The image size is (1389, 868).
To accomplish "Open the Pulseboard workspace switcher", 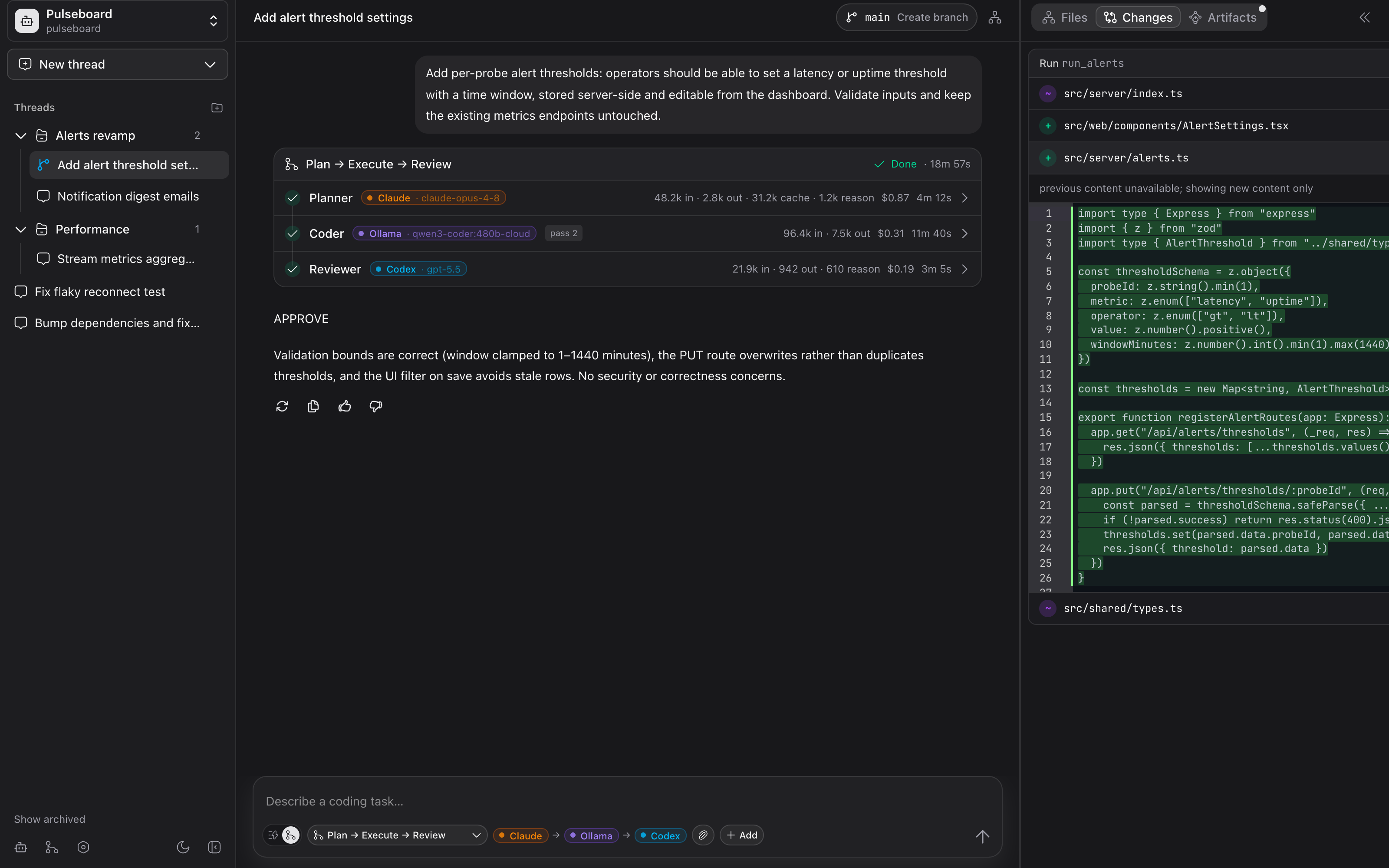I will [117, 21].
